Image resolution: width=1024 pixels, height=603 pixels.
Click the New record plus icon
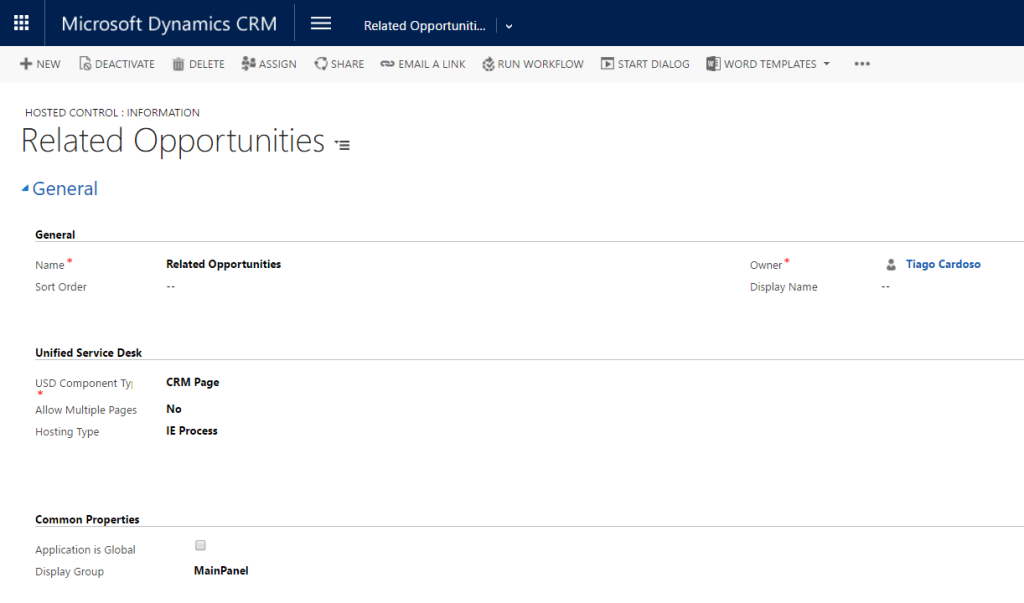point(26,64)
